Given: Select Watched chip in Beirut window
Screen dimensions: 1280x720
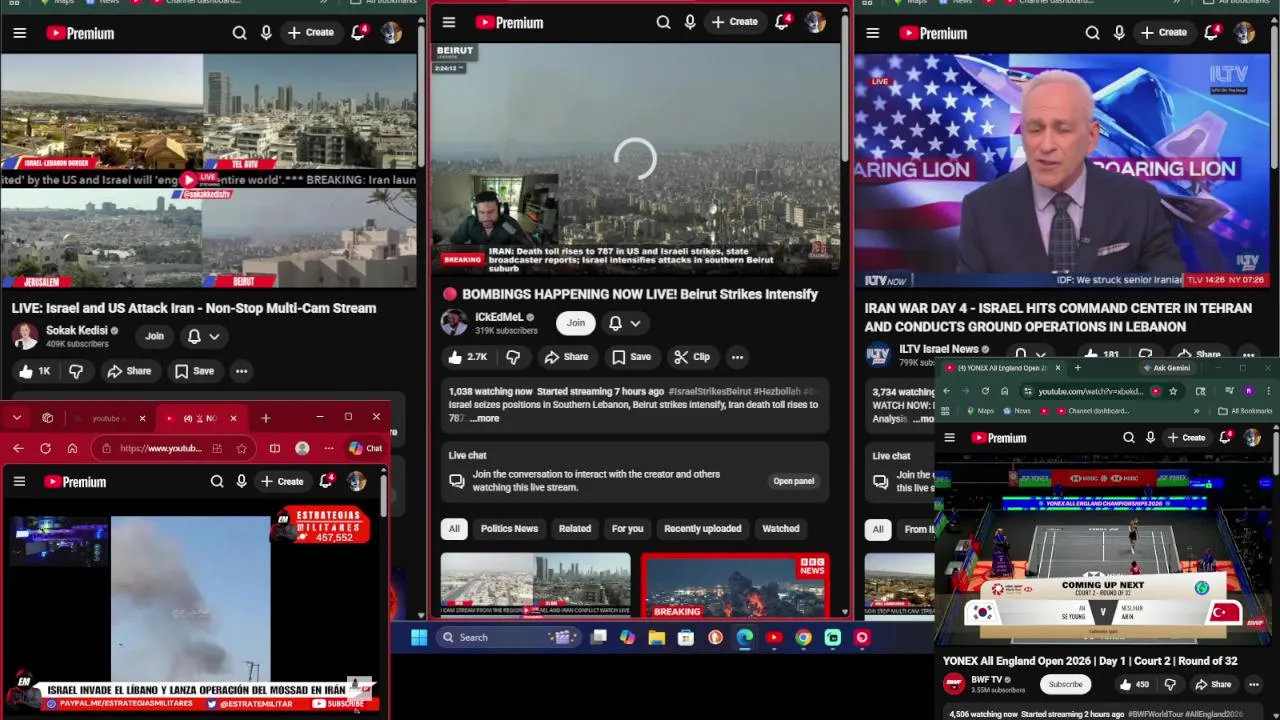Looking at the screenshot, I should click(x=780, y=528).
